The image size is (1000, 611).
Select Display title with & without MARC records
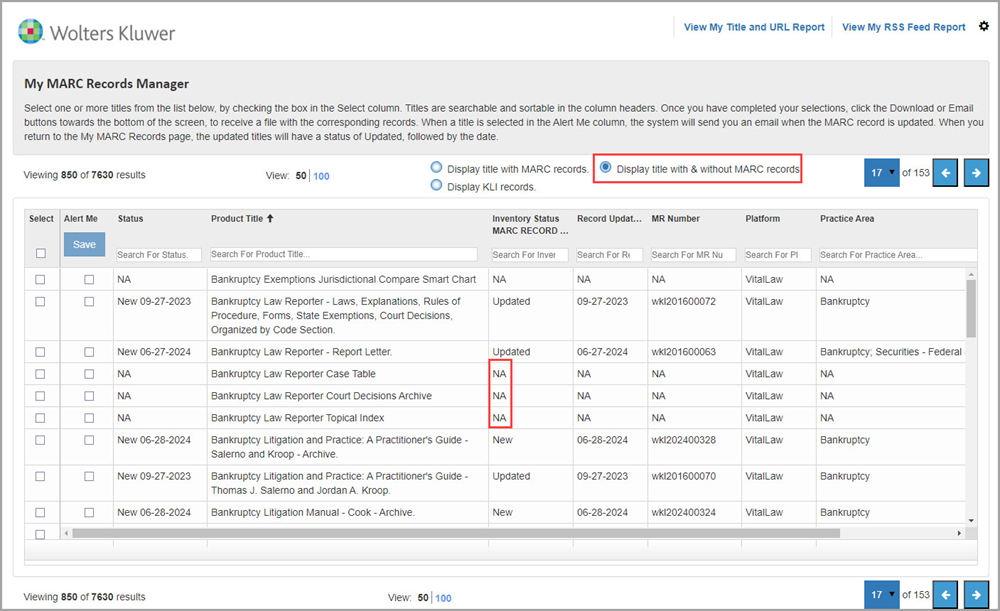[x=605, y=168]
